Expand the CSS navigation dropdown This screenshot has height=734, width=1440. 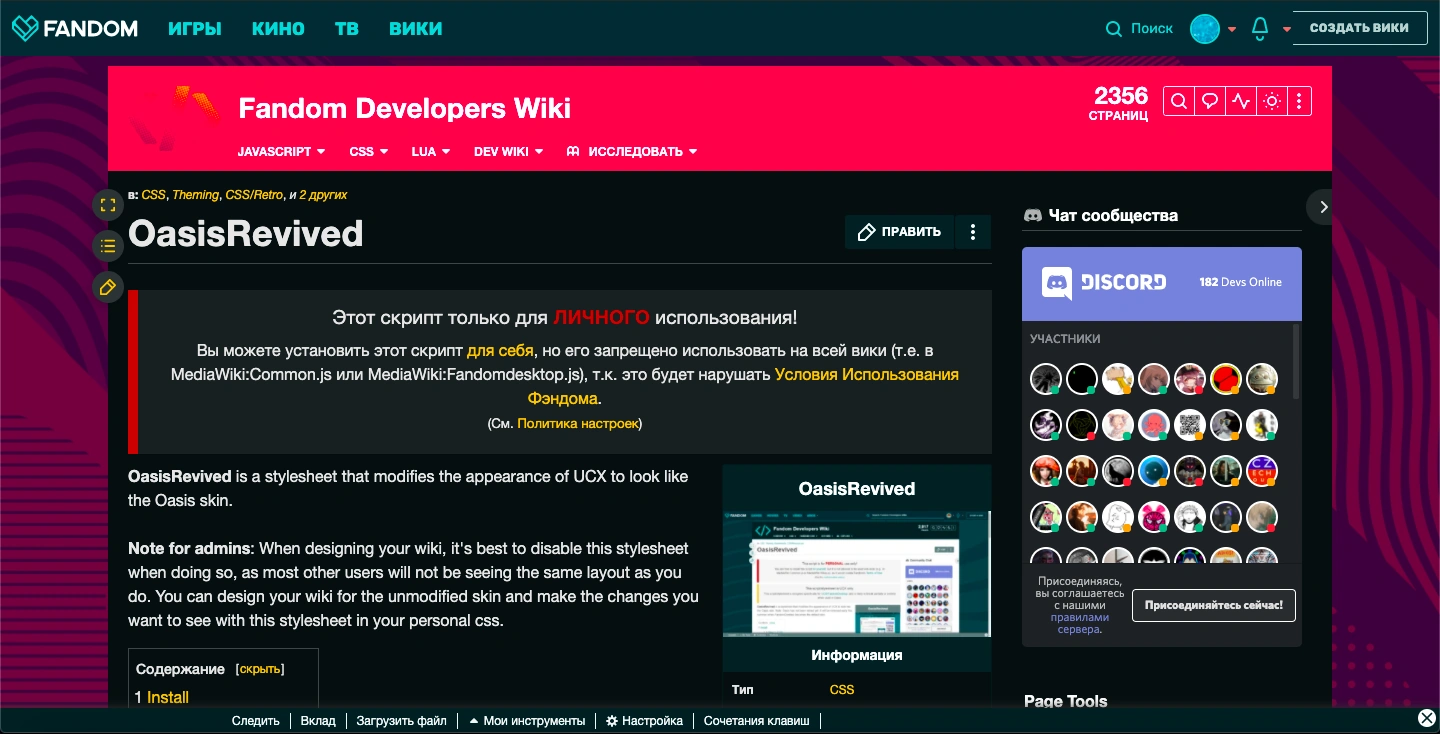pos(369,152)
